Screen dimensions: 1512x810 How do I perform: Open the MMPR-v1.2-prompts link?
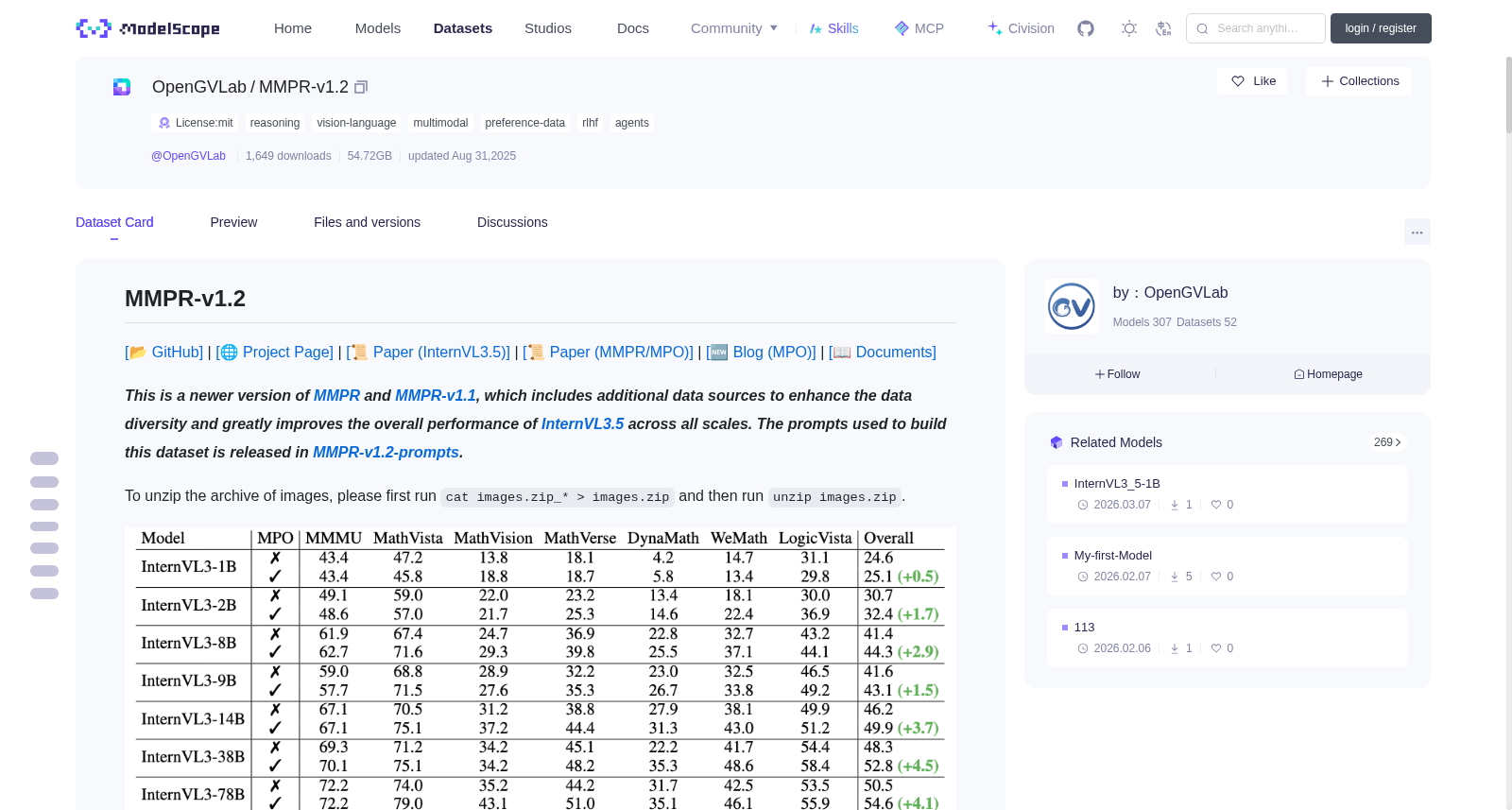pos(386,452)
